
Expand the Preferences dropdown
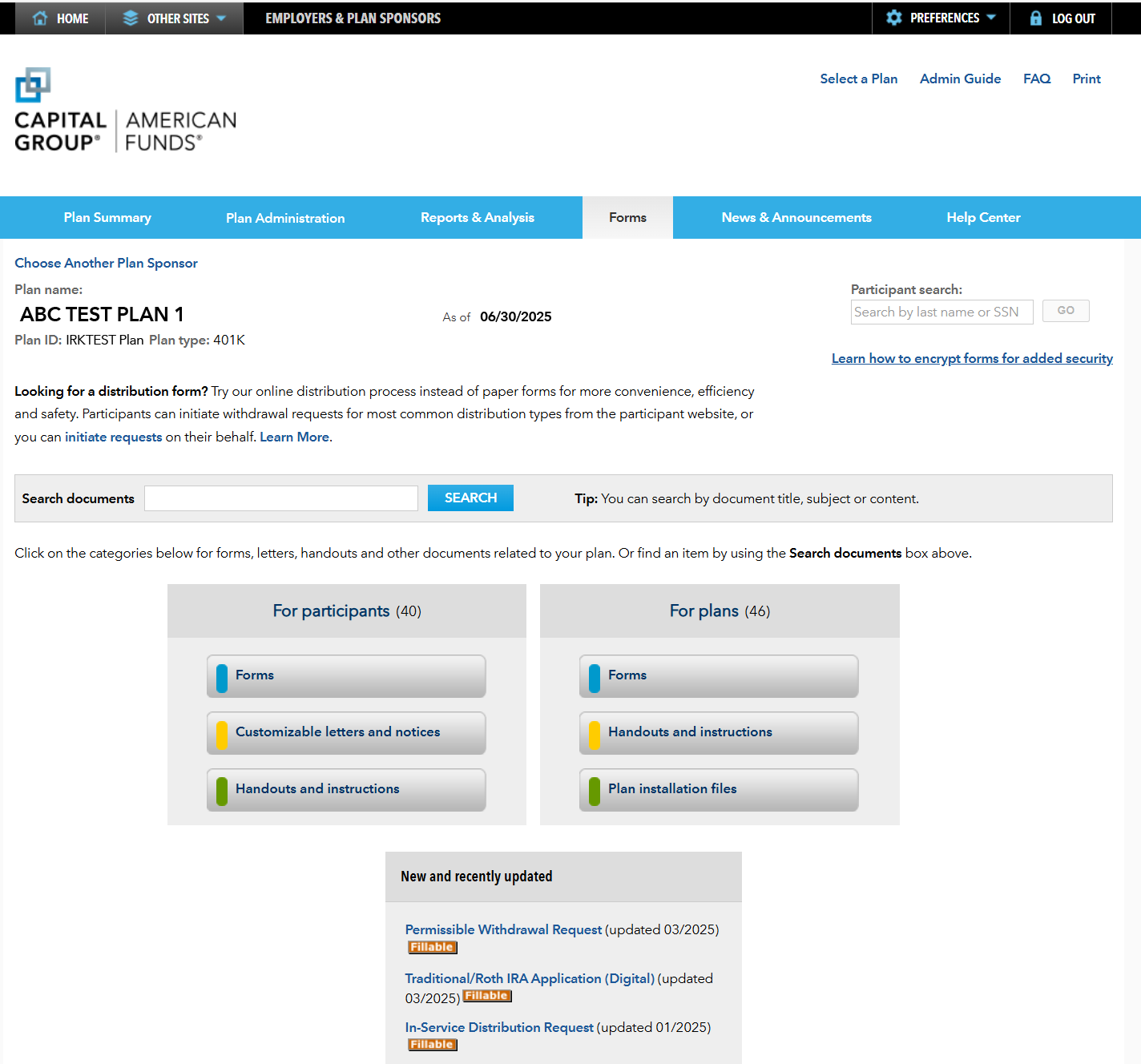click(x=993, y=18)
